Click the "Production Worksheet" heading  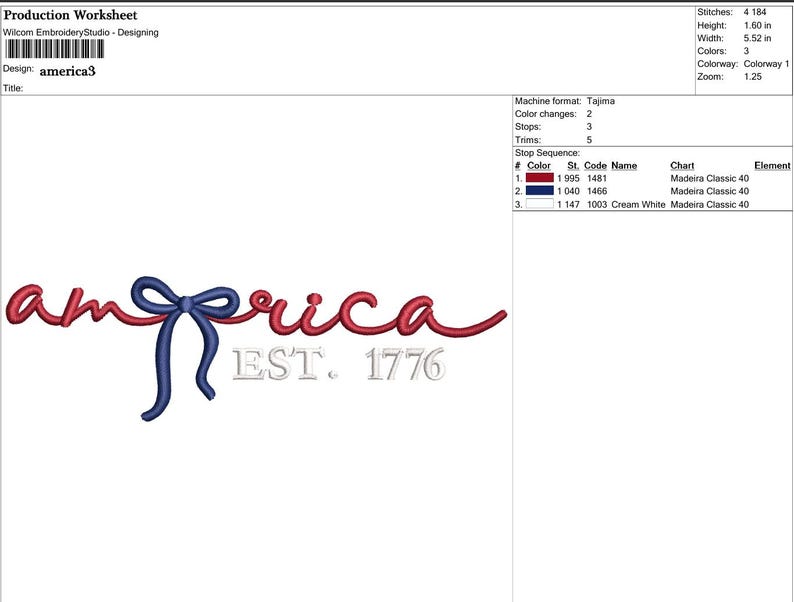coord(70,15)
